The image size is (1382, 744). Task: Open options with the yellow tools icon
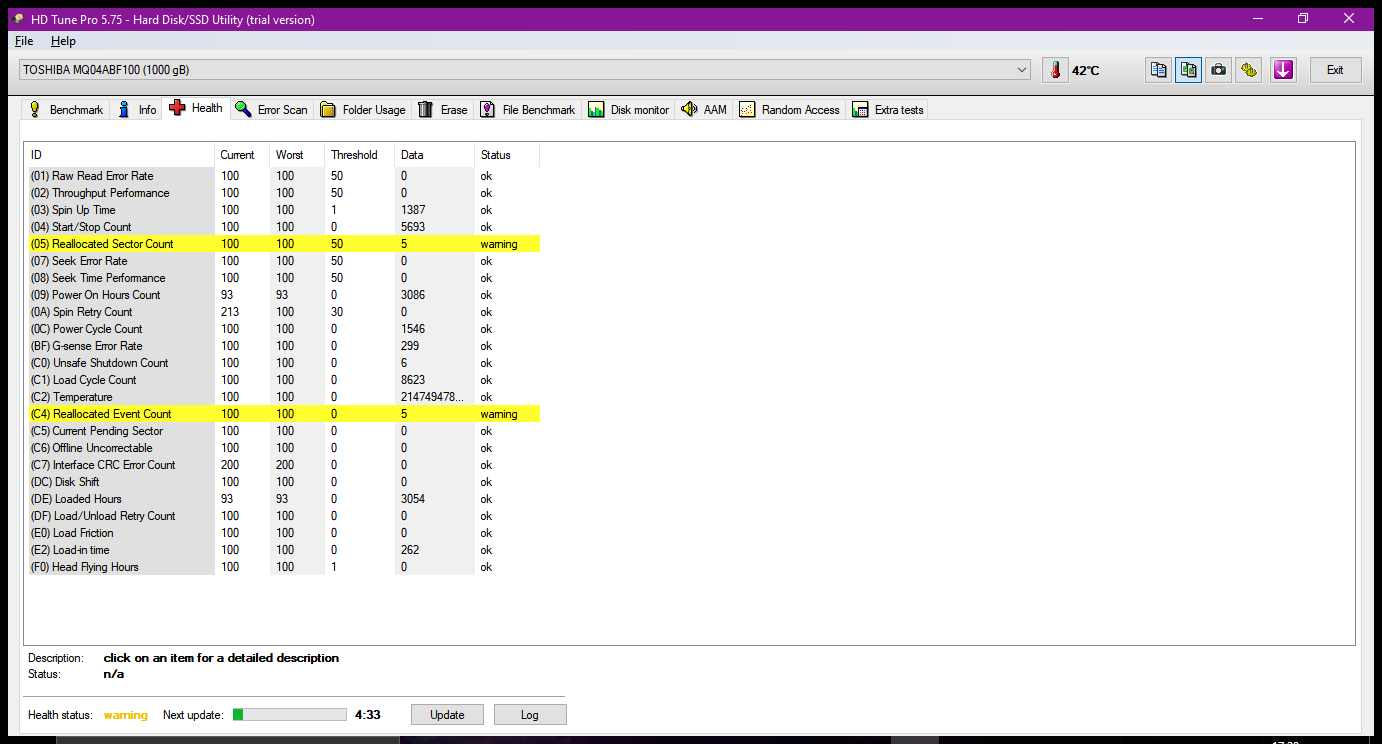(1248, 70)
